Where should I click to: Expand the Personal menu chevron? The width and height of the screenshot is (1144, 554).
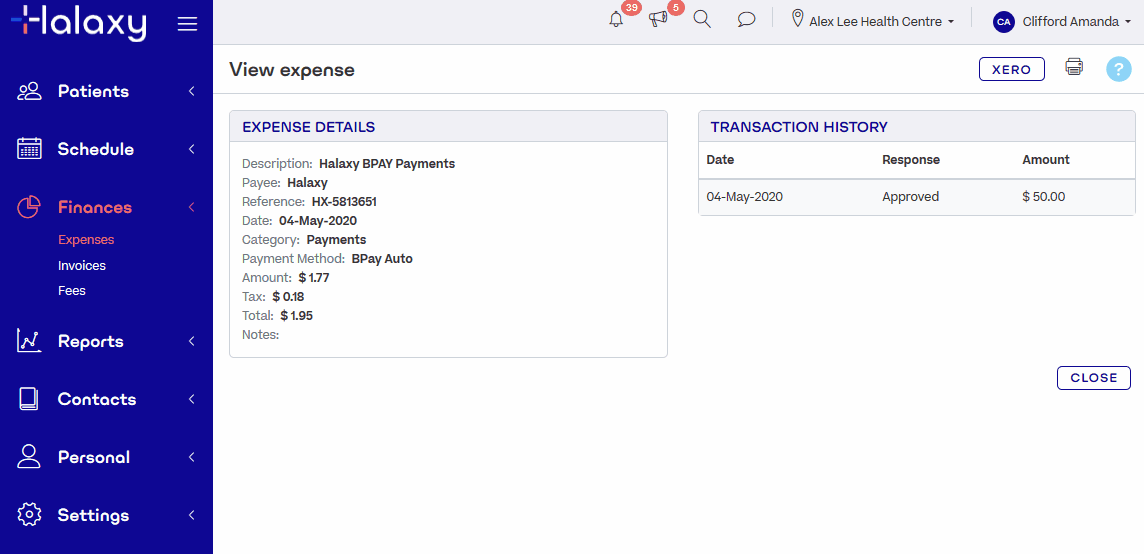click(192, 457)
